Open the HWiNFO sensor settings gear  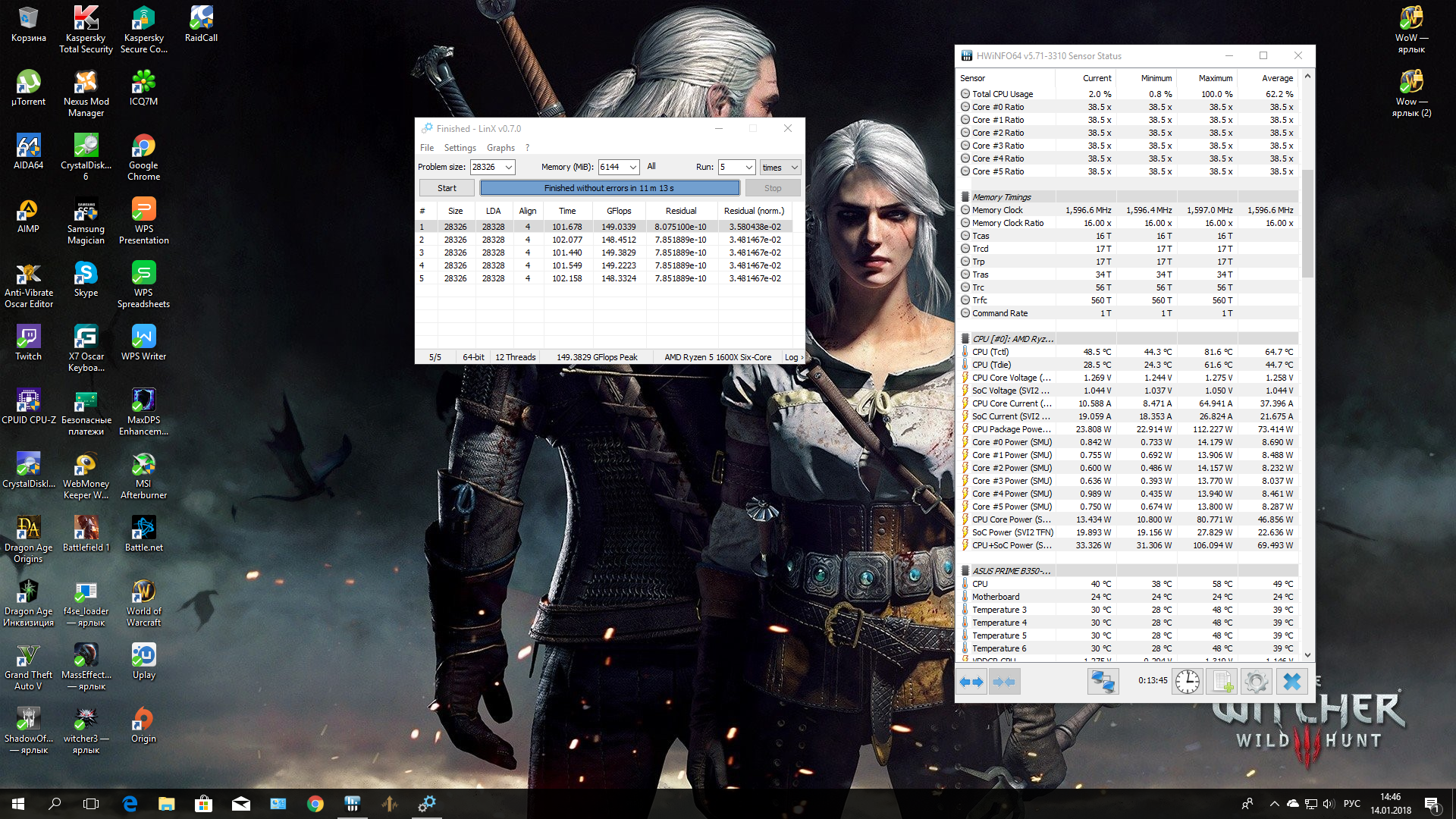[1256, 682]
